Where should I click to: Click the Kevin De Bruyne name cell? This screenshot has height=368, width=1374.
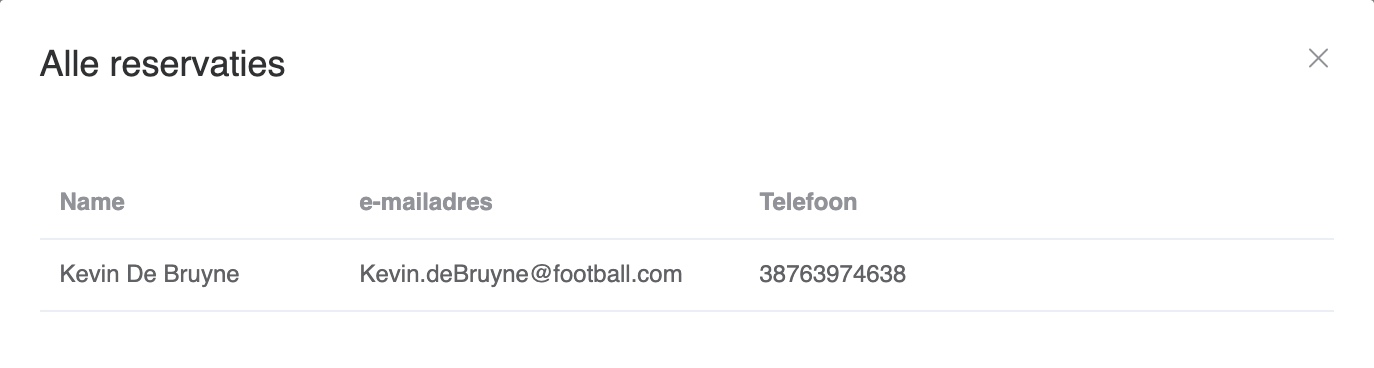pos(149,274)
